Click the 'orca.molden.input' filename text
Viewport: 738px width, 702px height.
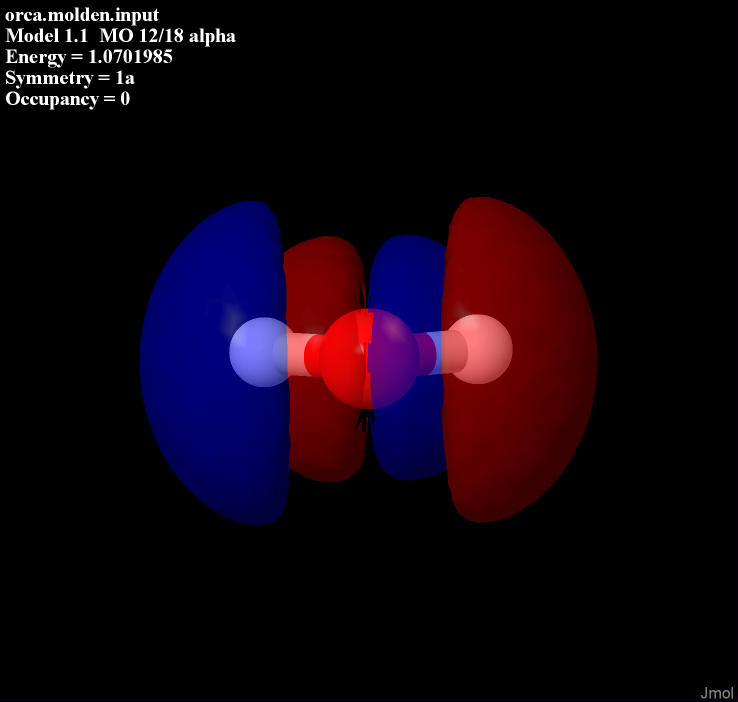tap(82, 15)
